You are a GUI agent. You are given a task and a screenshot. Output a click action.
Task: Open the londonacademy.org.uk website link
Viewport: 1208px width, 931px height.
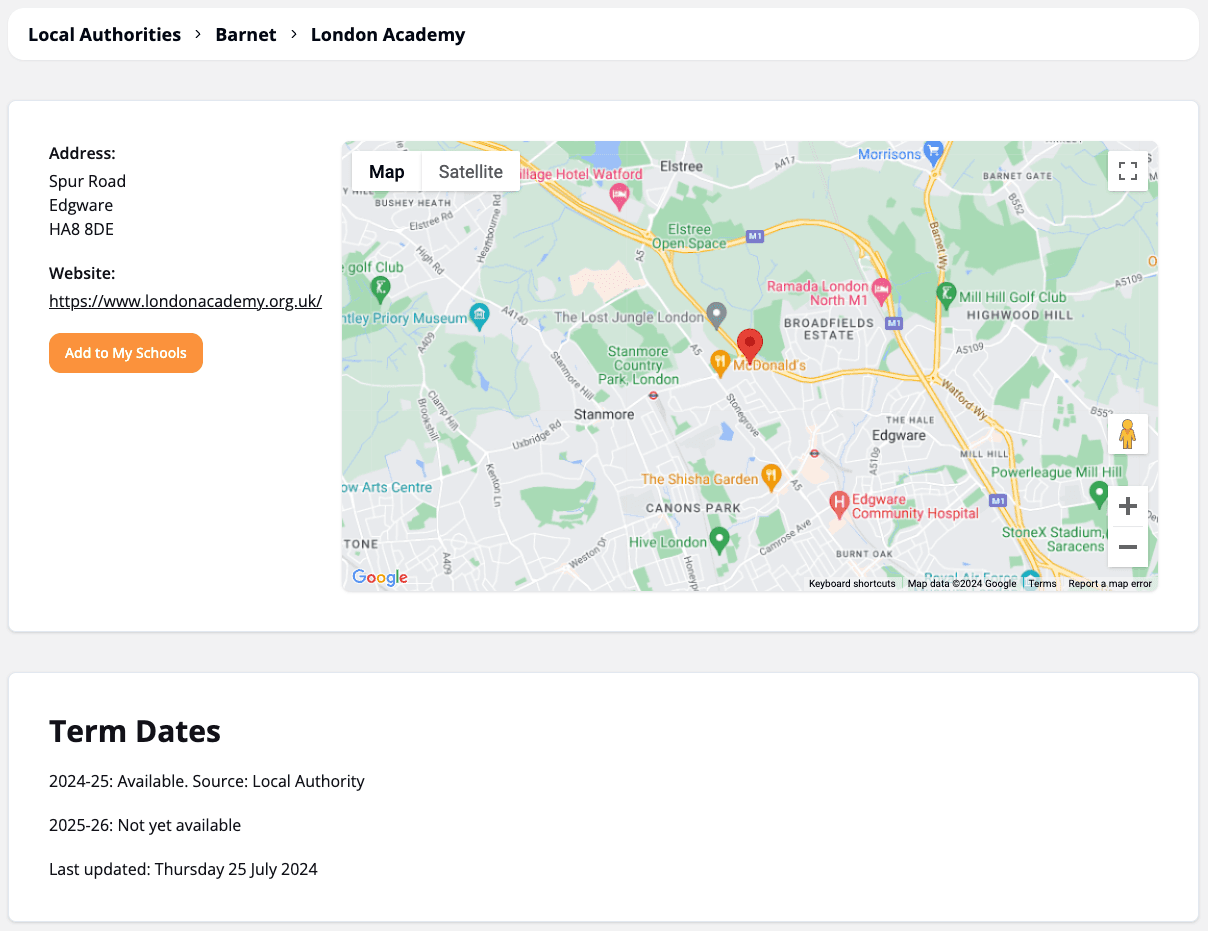point(185,301)
